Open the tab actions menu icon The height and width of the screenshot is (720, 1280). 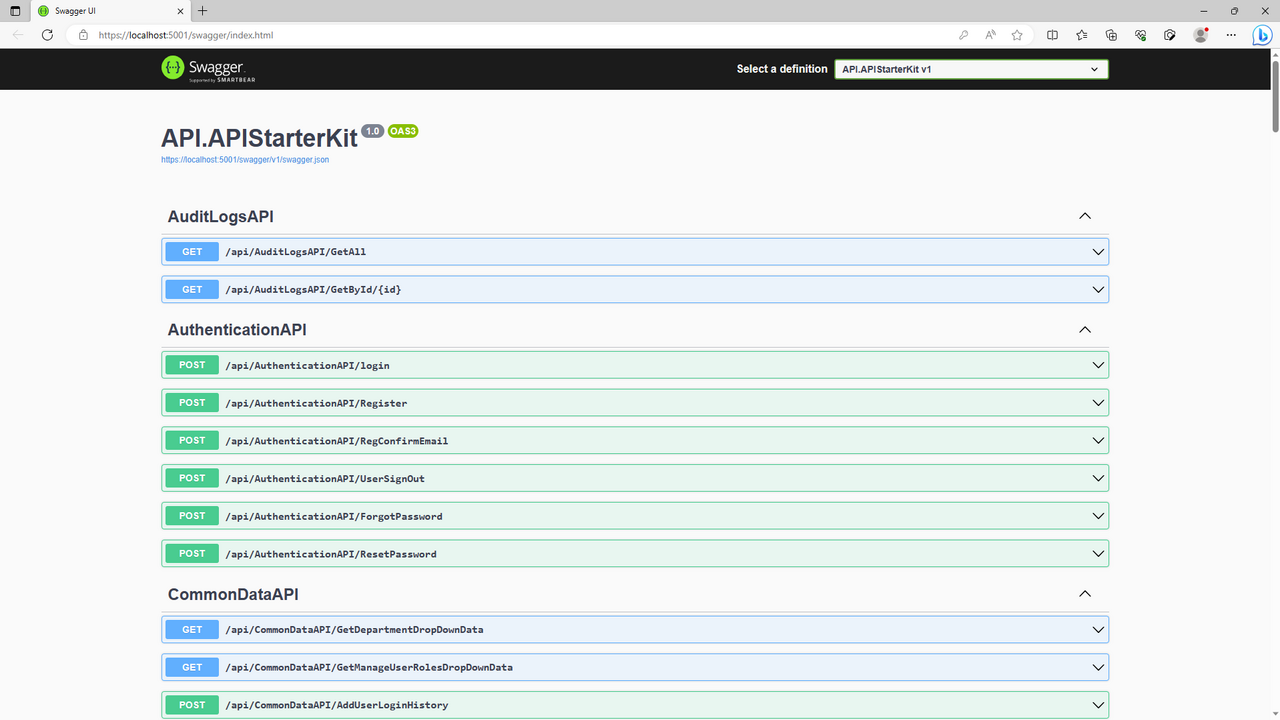tap(14, 11)
